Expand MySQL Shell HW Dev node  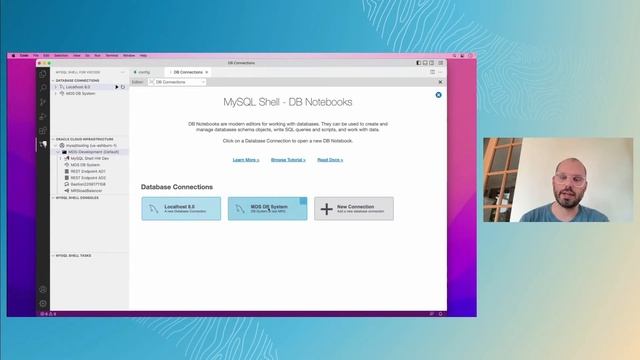click(61, 158)
